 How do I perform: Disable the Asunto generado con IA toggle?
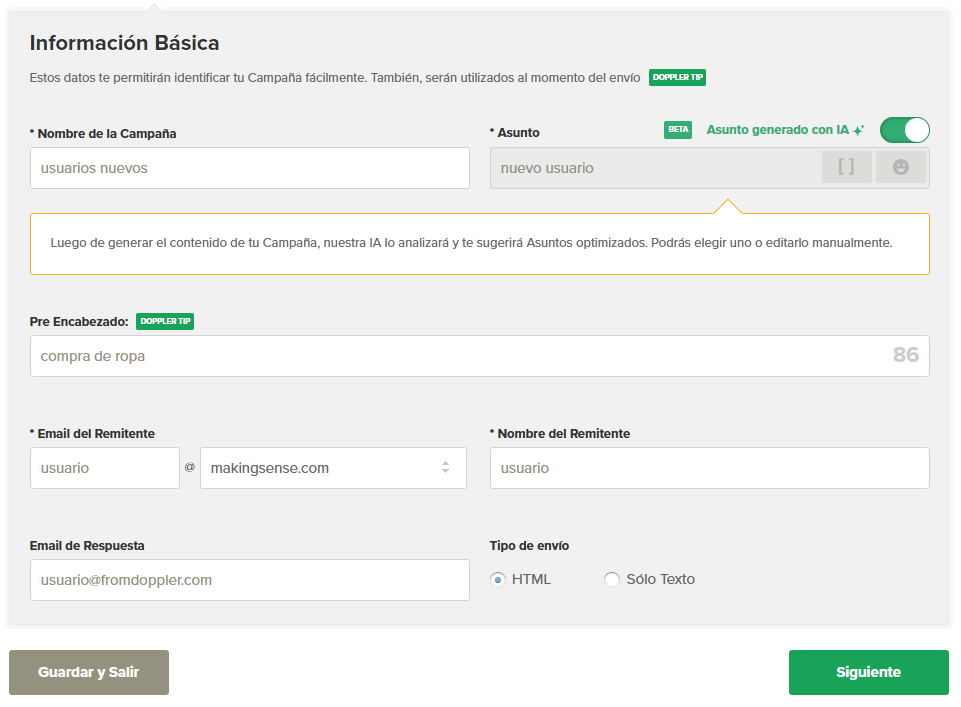click(904, 130)
